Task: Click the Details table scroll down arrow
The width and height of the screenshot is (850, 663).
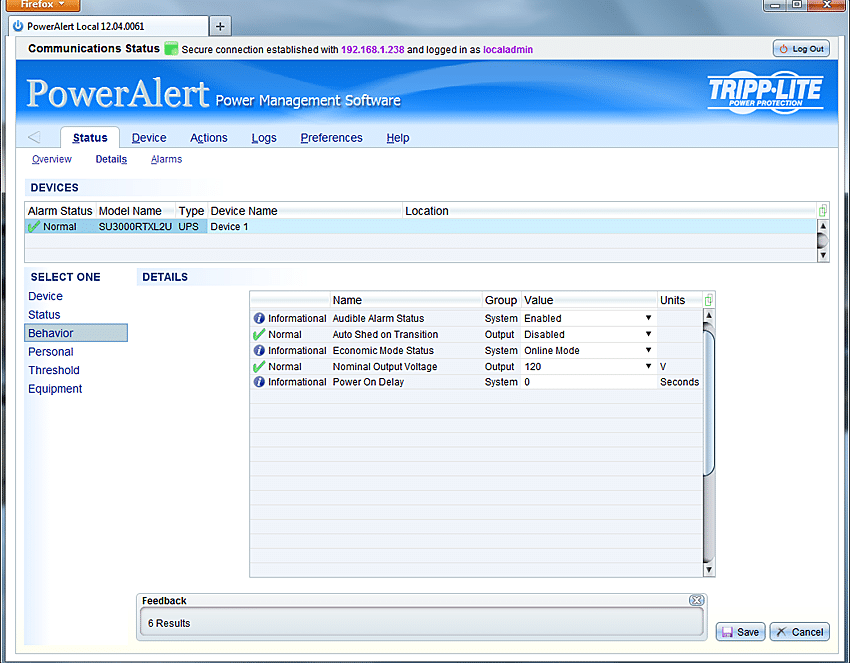Action: pos(709,569)
